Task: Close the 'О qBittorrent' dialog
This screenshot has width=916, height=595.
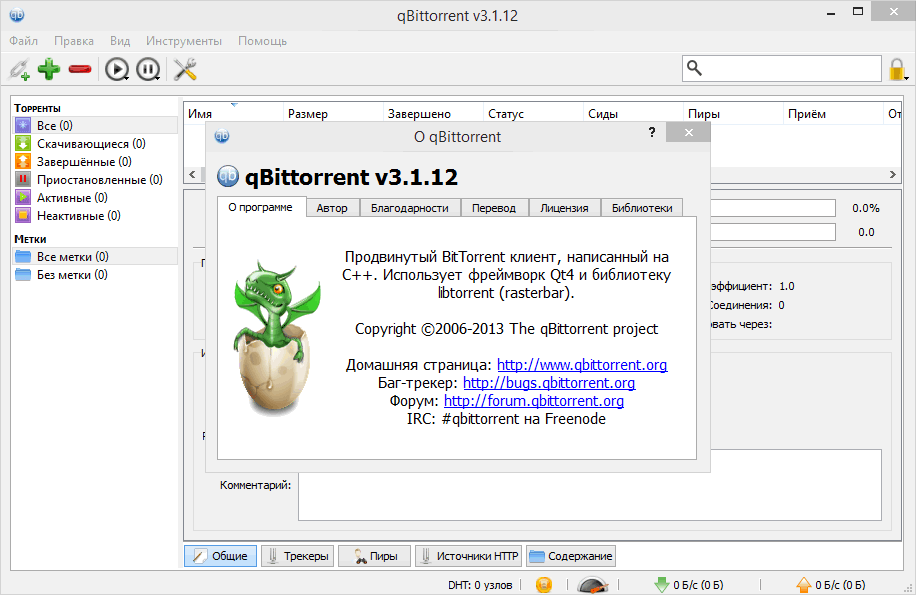Action: coord(689,133)
